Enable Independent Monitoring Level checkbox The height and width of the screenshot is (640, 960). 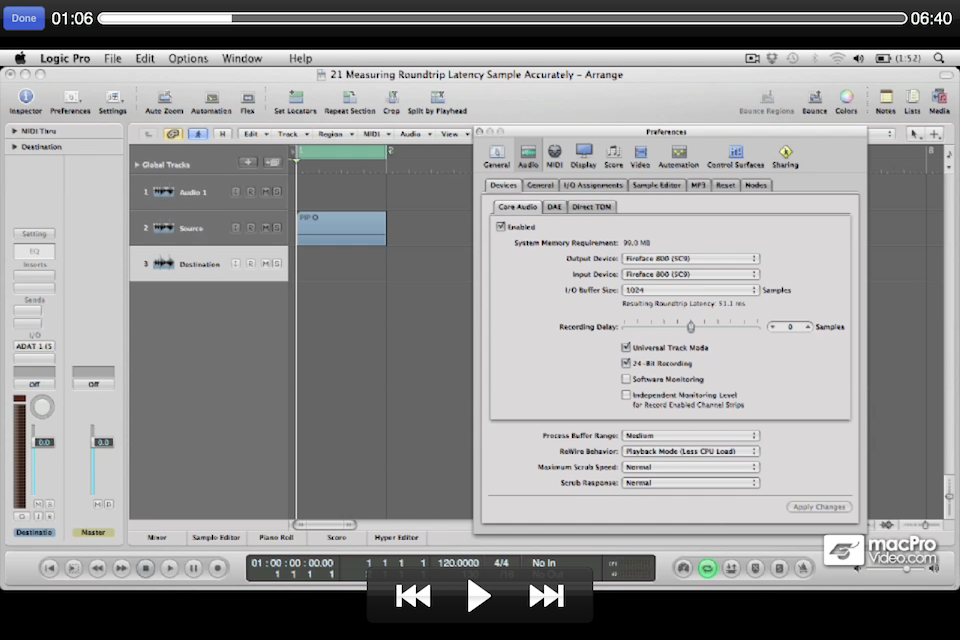(626, 395)
